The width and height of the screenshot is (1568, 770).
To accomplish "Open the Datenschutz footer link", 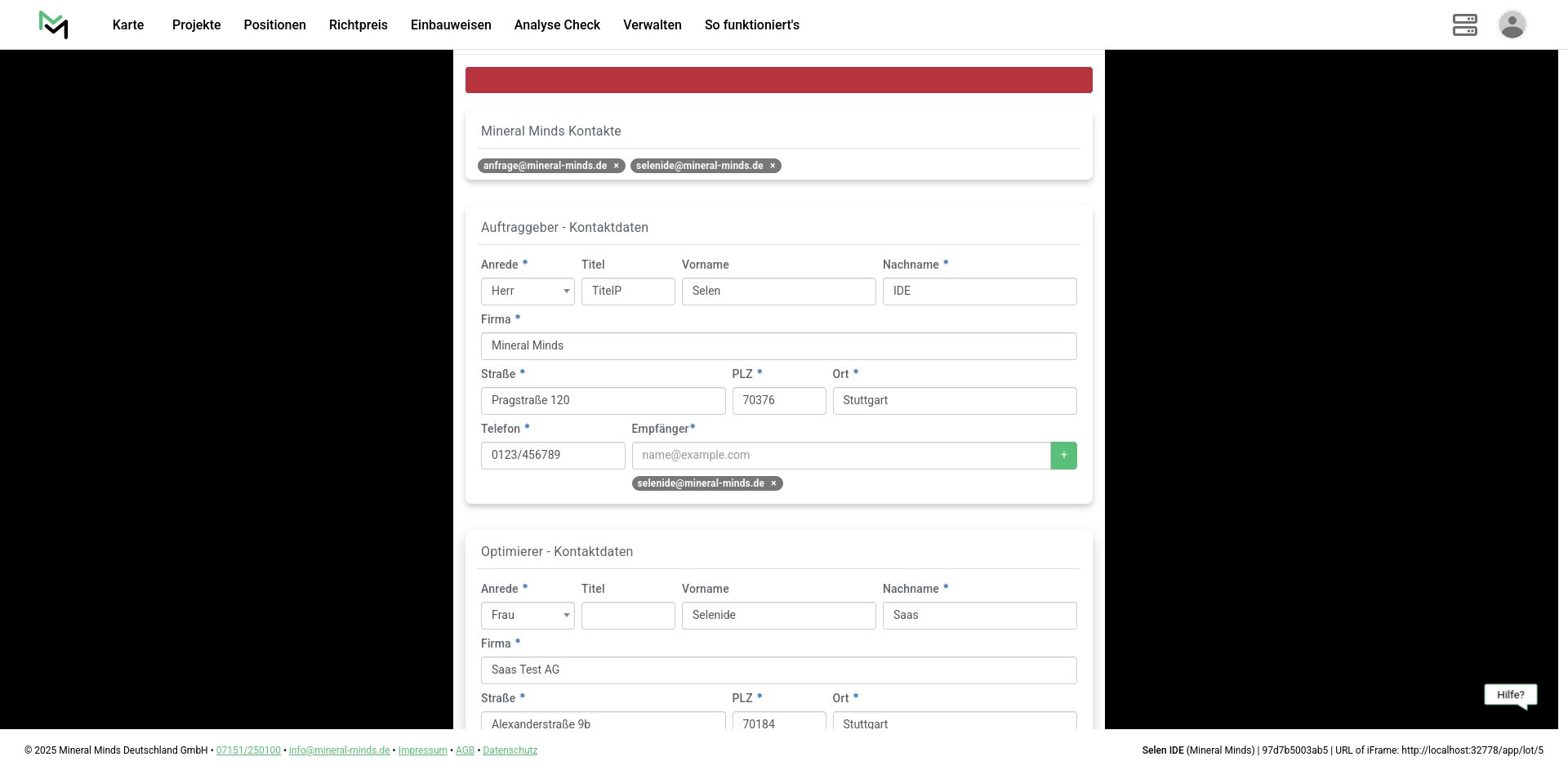I will [510, 750].
